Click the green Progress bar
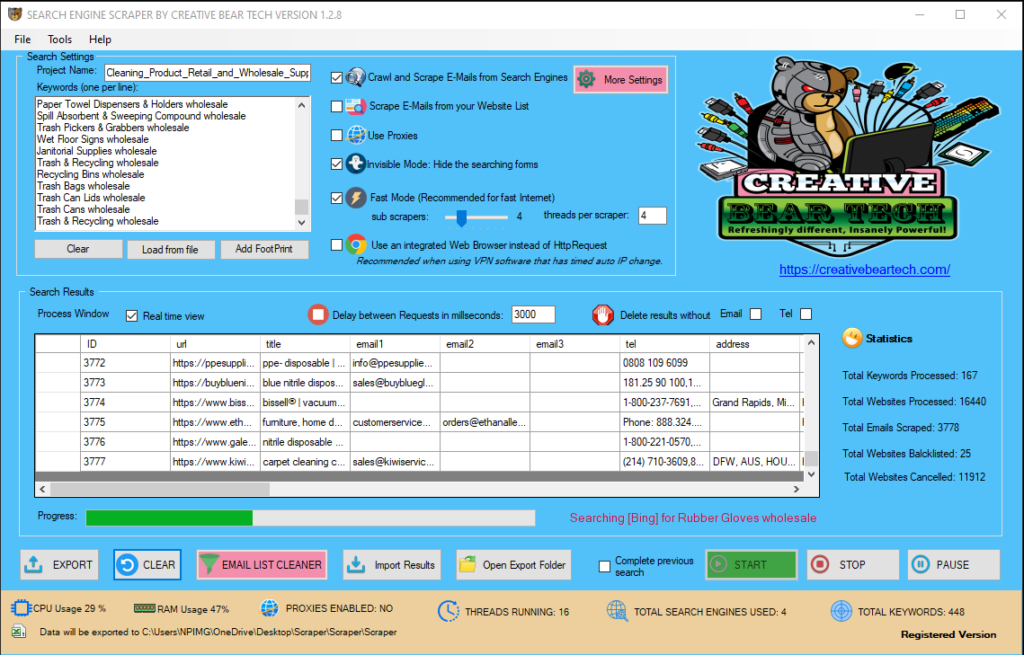Image resolution: width=1024 pixels, height=655 pixels. pyautogui.click(x=310, y=518)
